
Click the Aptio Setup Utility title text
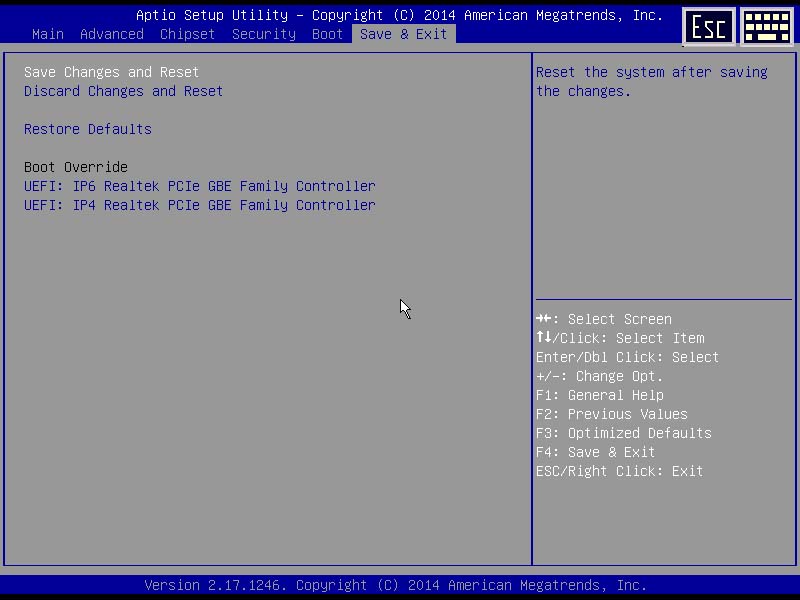click(399, 15)
